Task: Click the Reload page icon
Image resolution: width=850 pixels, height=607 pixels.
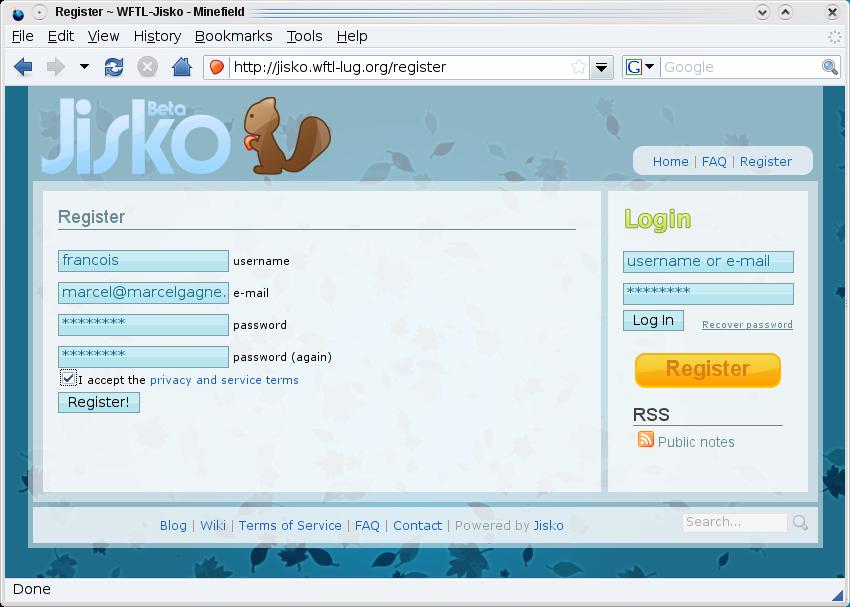Action: (114, 67)
